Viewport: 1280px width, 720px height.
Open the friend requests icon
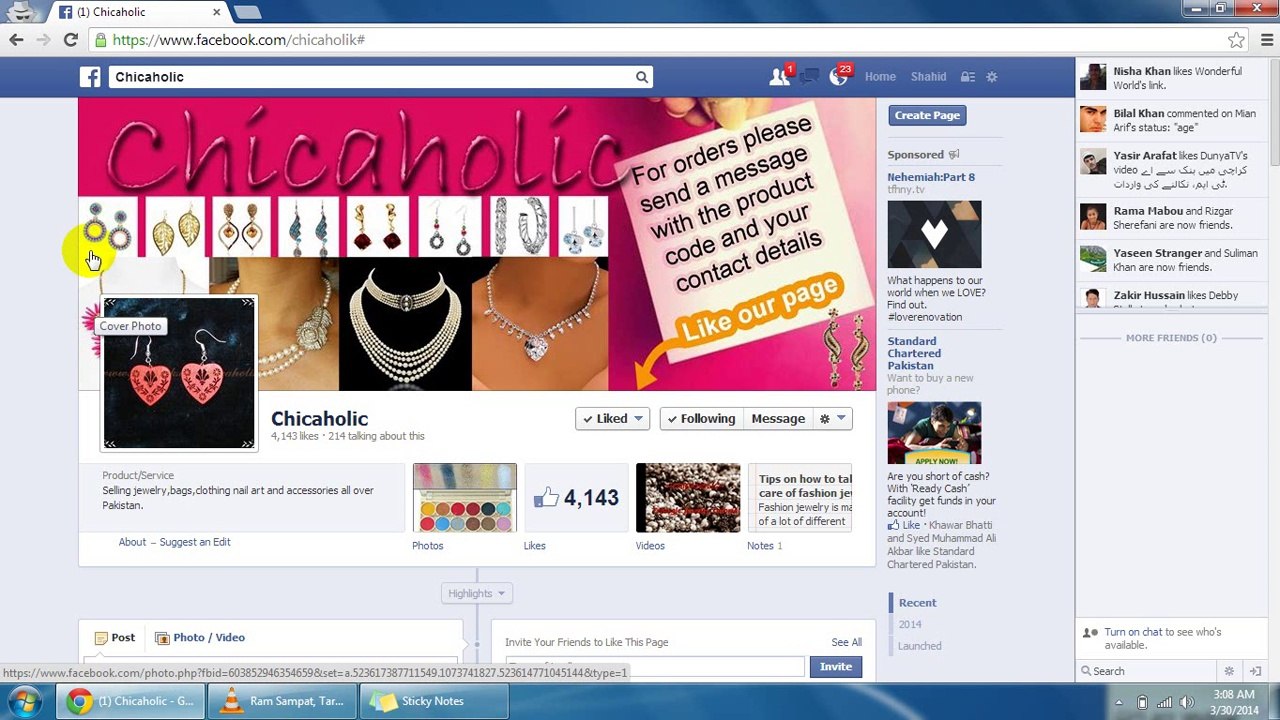click(778, 77)
